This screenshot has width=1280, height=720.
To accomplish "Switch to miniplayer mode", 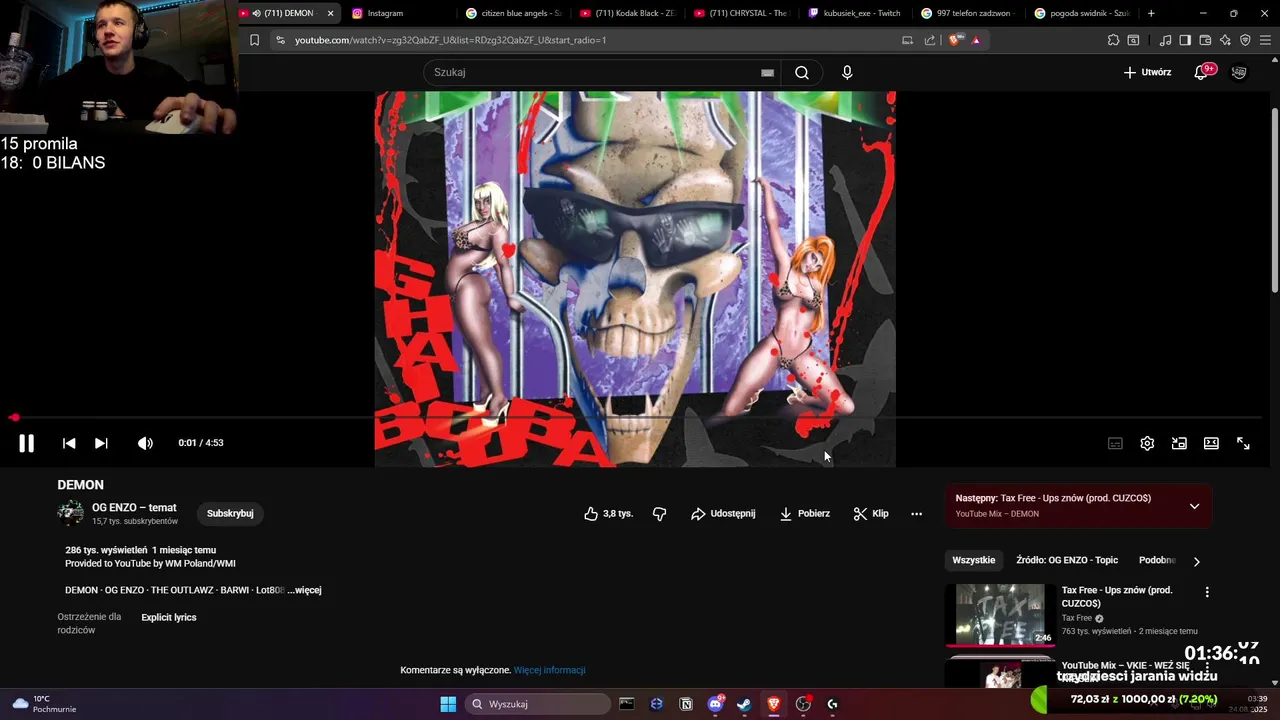I will click(x=1179, y=443).
